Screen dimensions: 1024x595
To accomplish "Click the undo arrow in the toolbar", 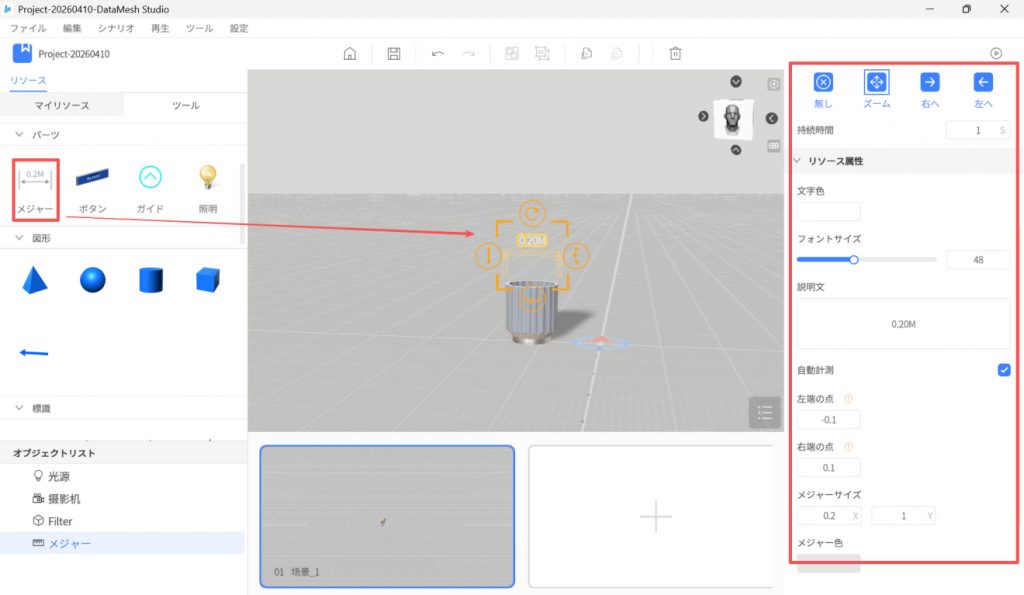I will [x=438, y=54].
